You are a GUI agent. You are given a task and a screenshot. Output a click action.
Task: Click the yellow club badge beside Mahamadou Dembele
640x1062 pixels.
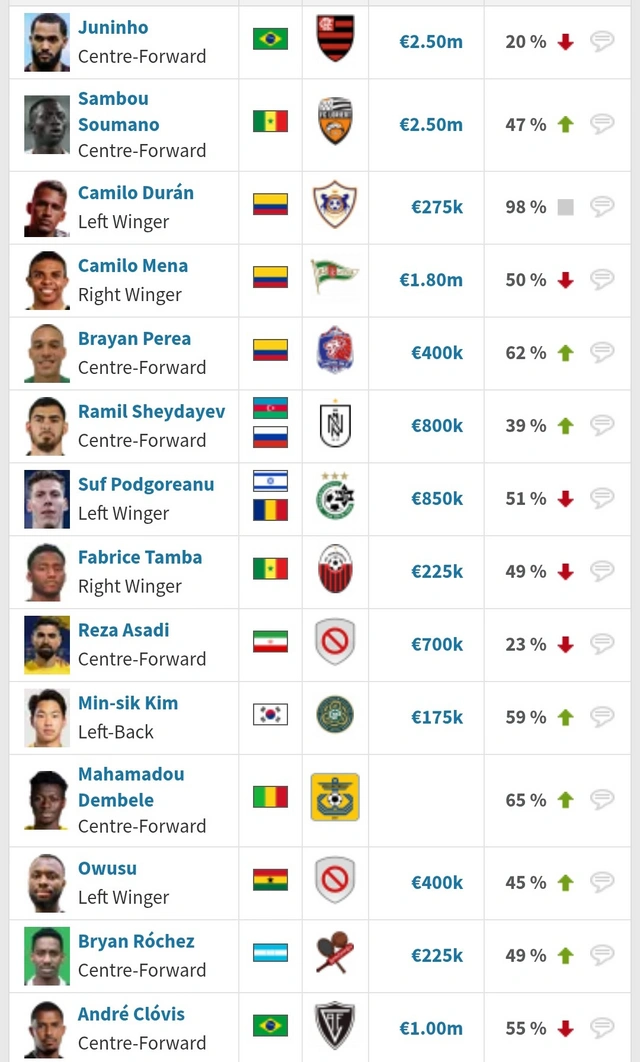[335, 797]
